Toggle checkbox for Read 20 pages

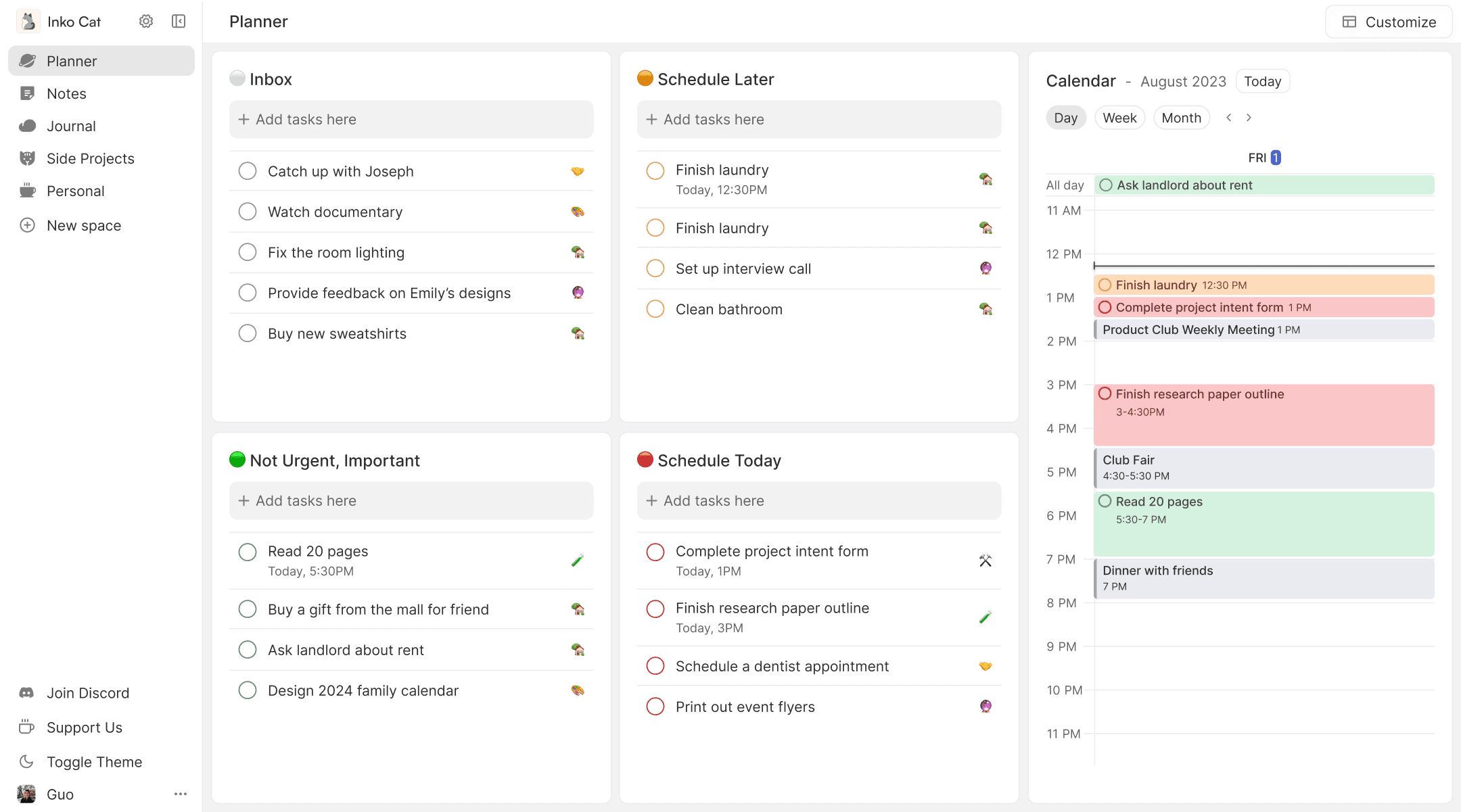pos(247,551)
